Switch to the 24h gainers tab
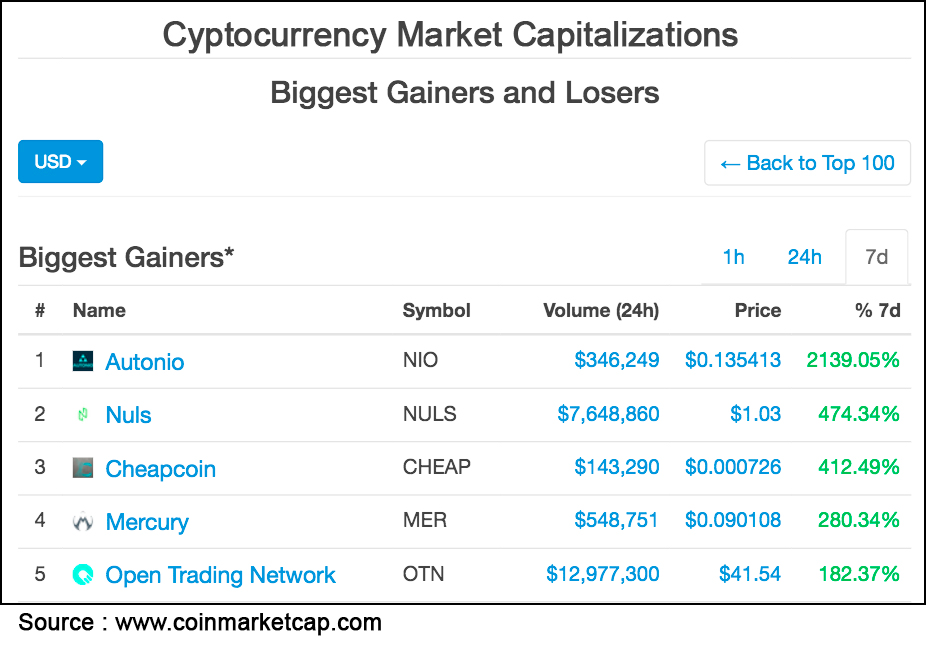Viewport: 926px width, 647px height. tap(804, 257)
